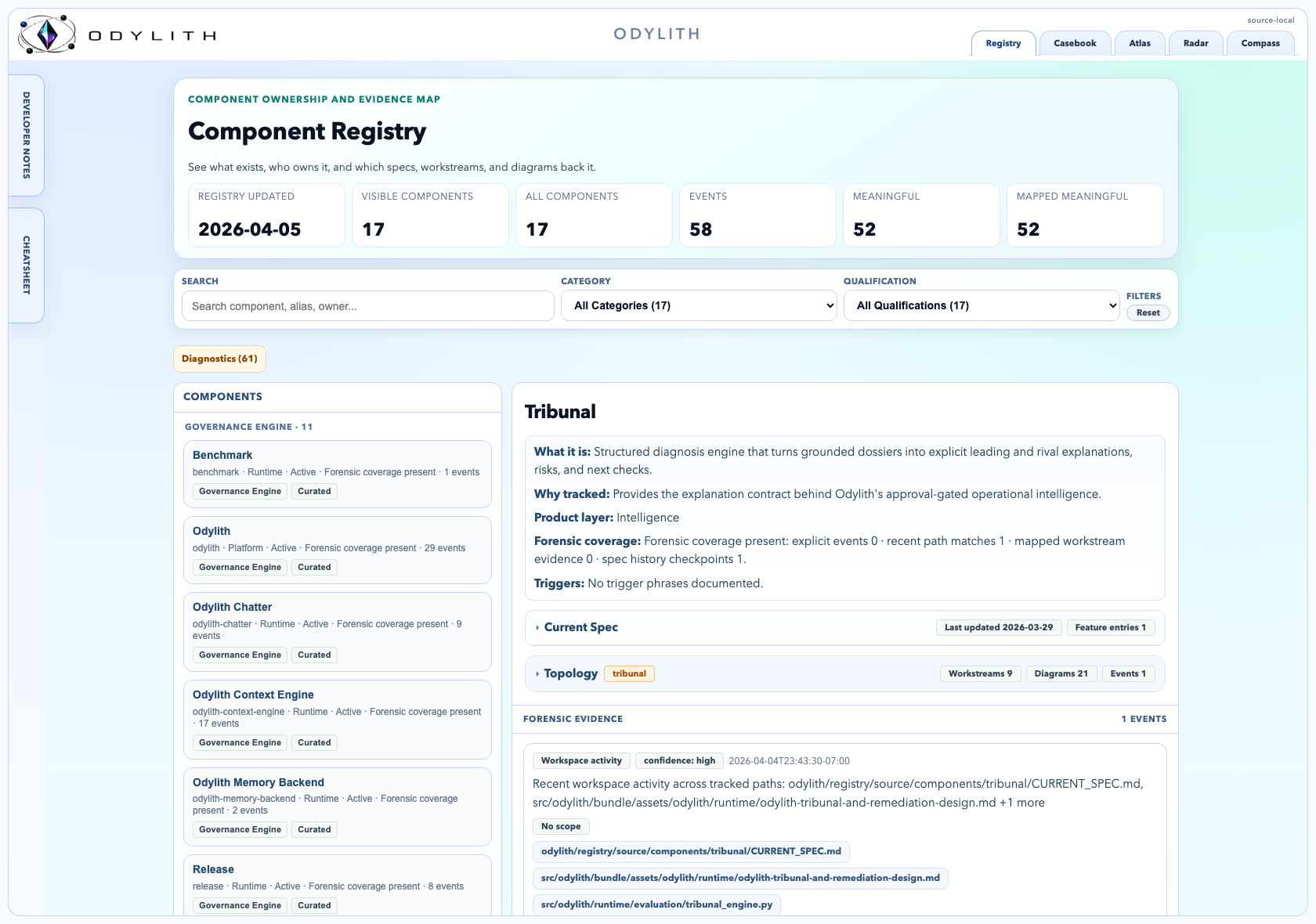Click the Curated tag on Benchmark card
Viewport: 1316px width, 924px height.
tap(314, 491)
